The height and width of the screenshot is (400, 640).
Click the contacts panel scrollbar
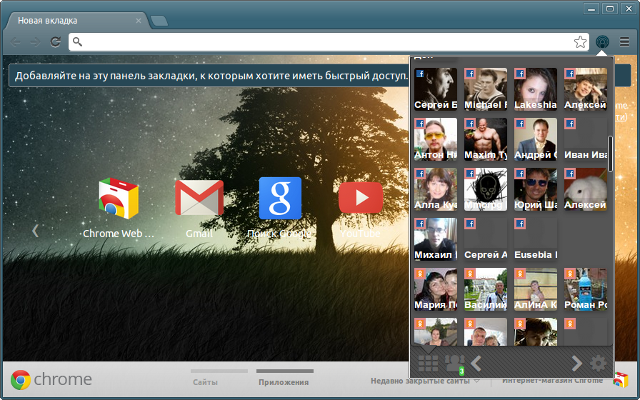tap(610, 155)
